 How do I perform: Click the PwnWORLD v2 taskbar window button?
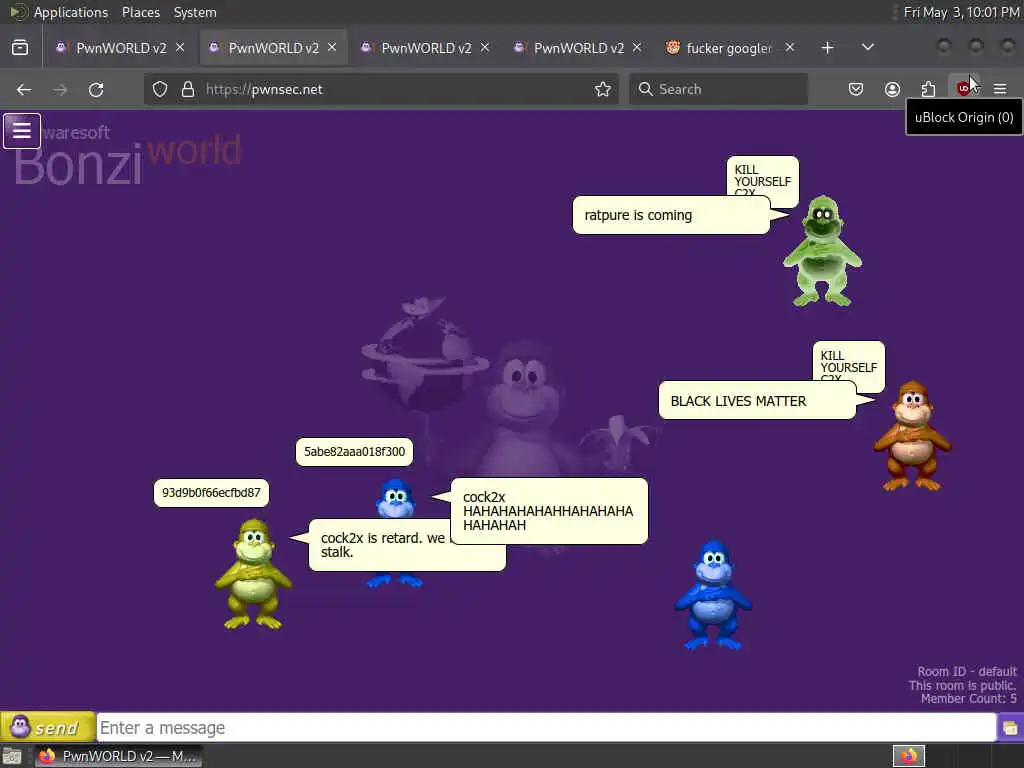pyautogui.click(x=118, y=756)
